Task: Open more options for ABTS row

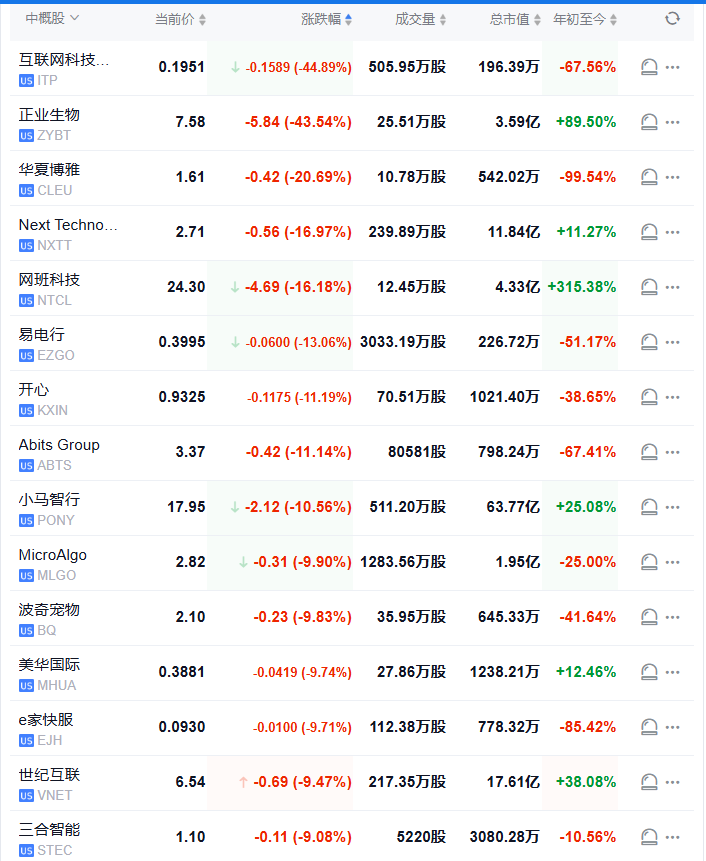Action: 673,452
